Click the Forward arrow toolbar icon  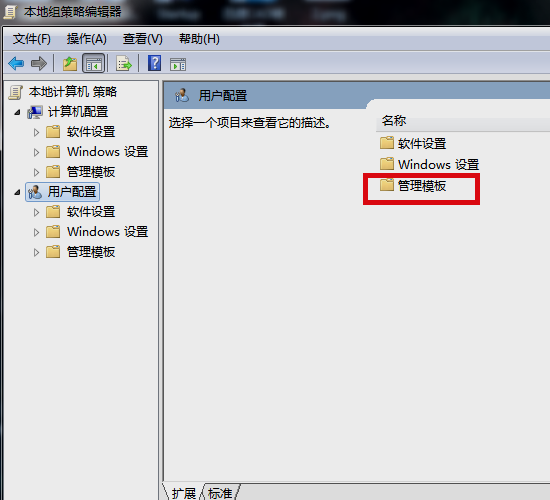(39, 64)
